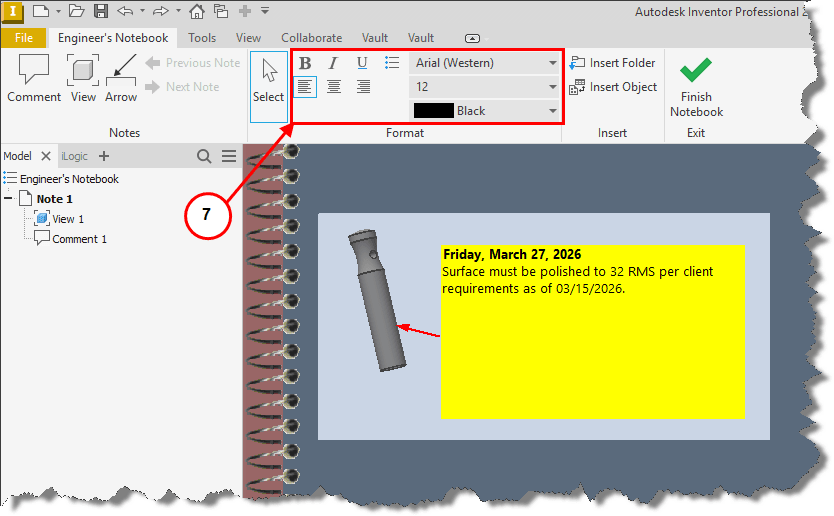Open the second Vault ribbon tab
Image resolution: width=834 pixels, height=516 pixels.
click(421, 38)
